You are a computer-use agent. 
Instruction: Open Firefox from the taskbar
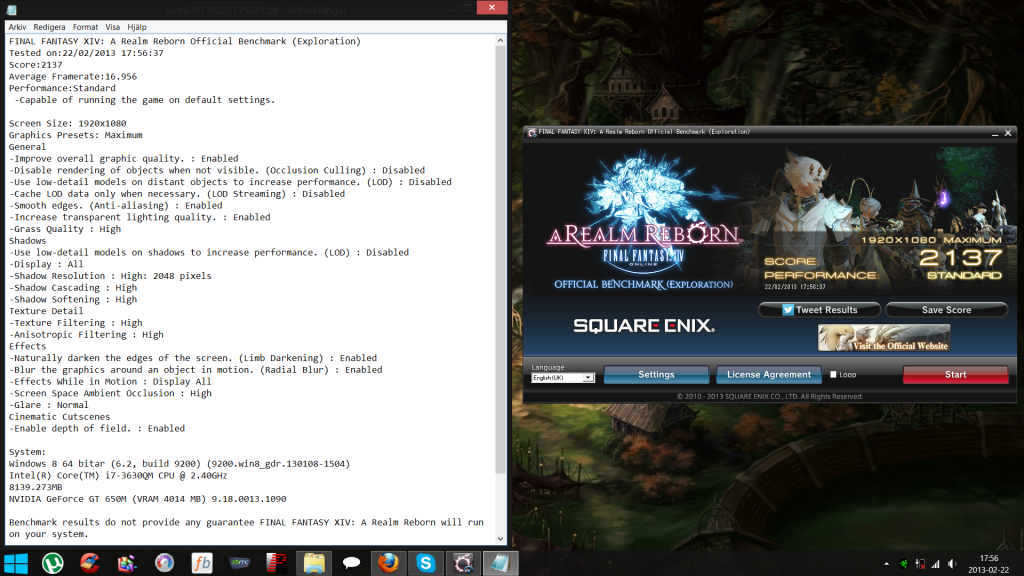(x=388, y=562)
